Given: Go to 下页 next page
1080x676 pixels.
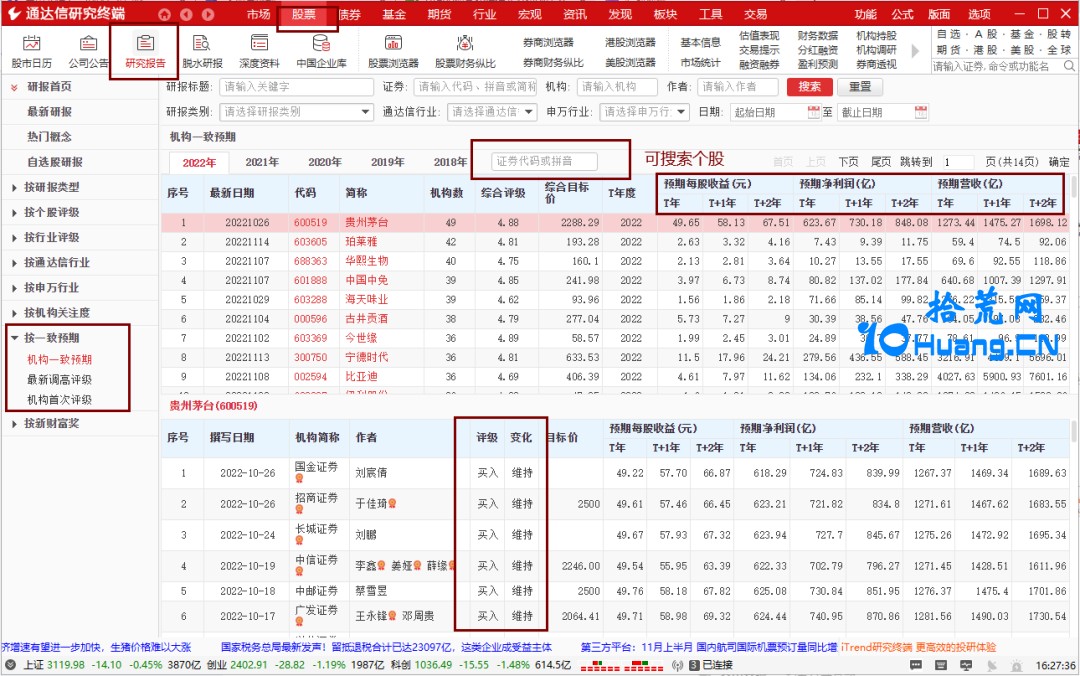Looking at the screenshot, I should [x=849, y=162].
